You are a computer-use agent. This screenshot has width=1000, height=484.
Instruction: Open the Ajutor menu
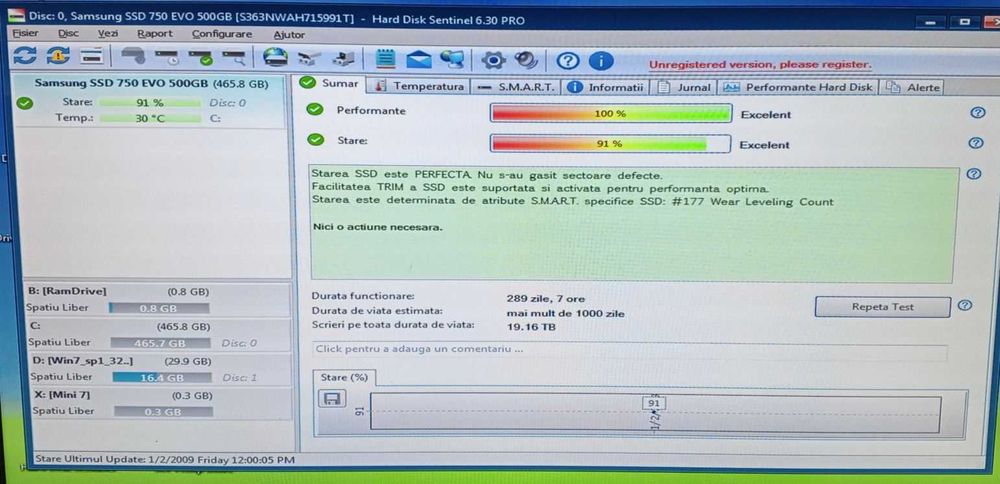(289, 35)
